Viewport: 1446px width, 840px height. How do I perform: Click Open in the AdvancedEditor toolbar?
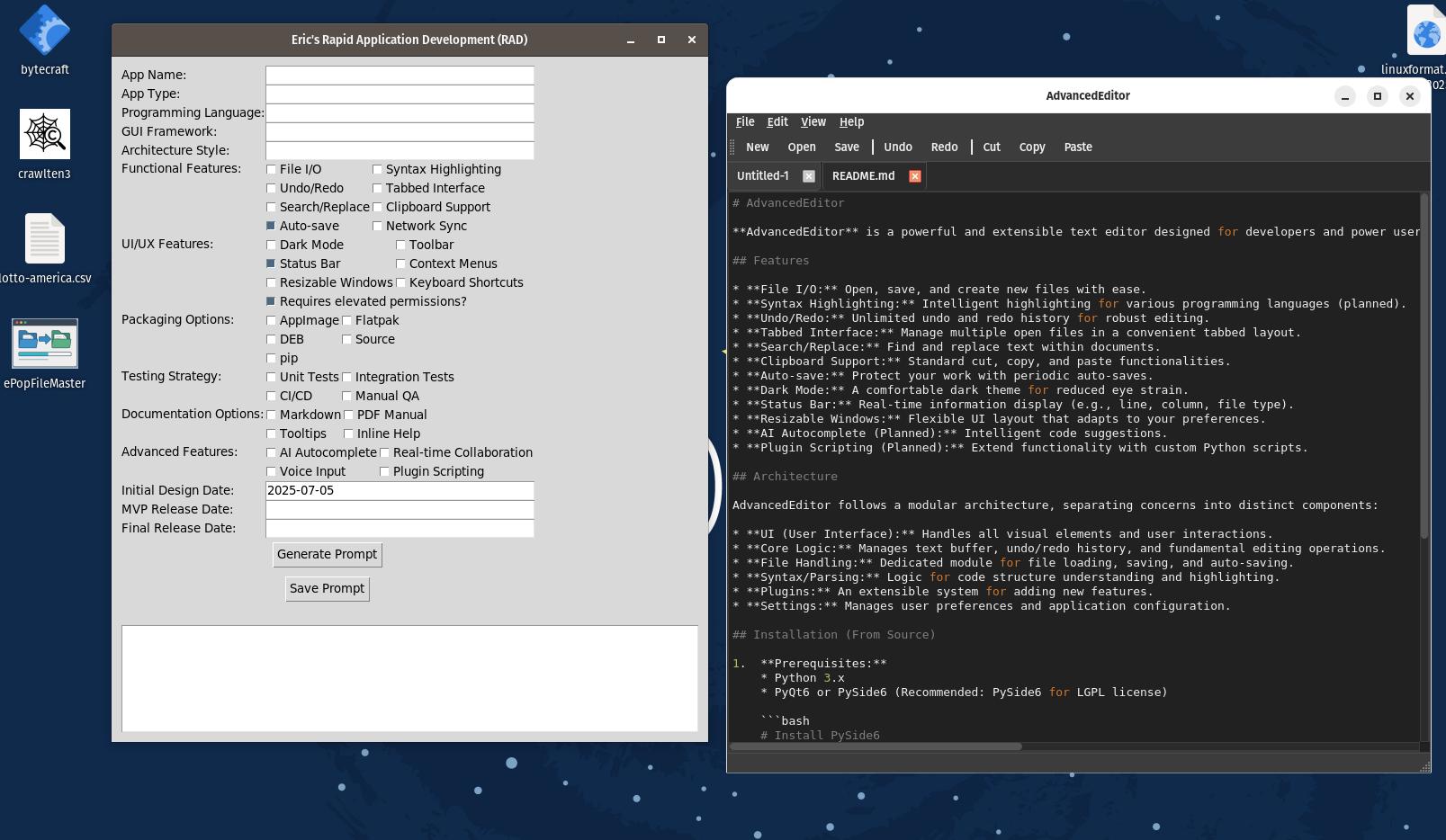coord(802,147)
